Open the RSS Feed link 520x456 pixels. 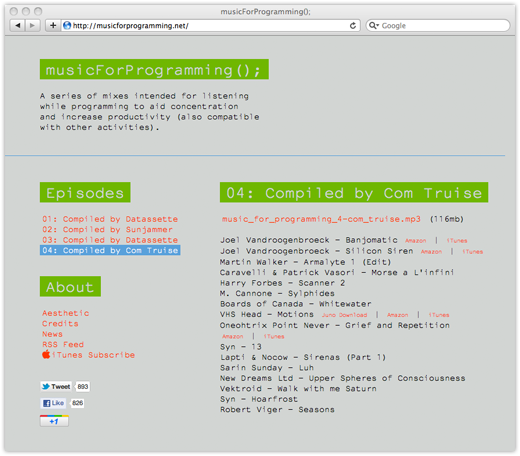pos(63,344)
